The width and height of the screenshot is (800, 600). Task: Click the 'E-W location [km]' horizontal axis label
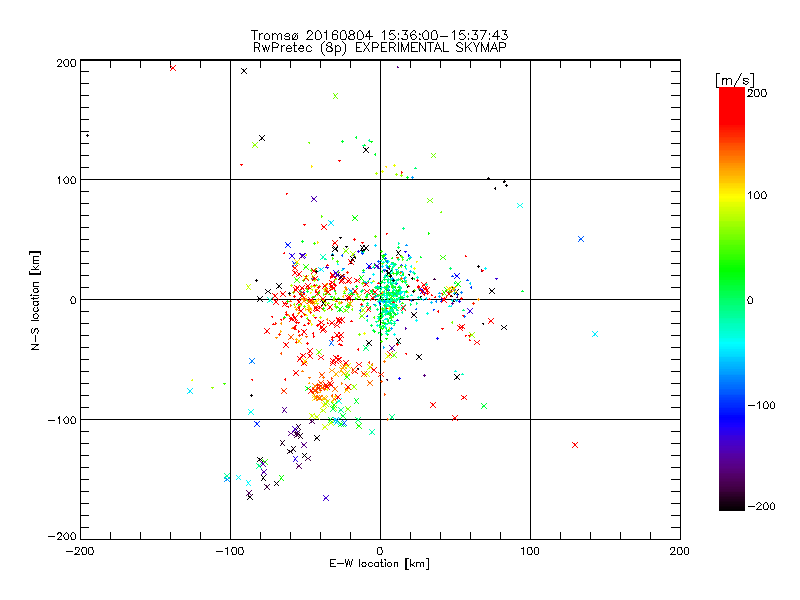tap(379, 564)
